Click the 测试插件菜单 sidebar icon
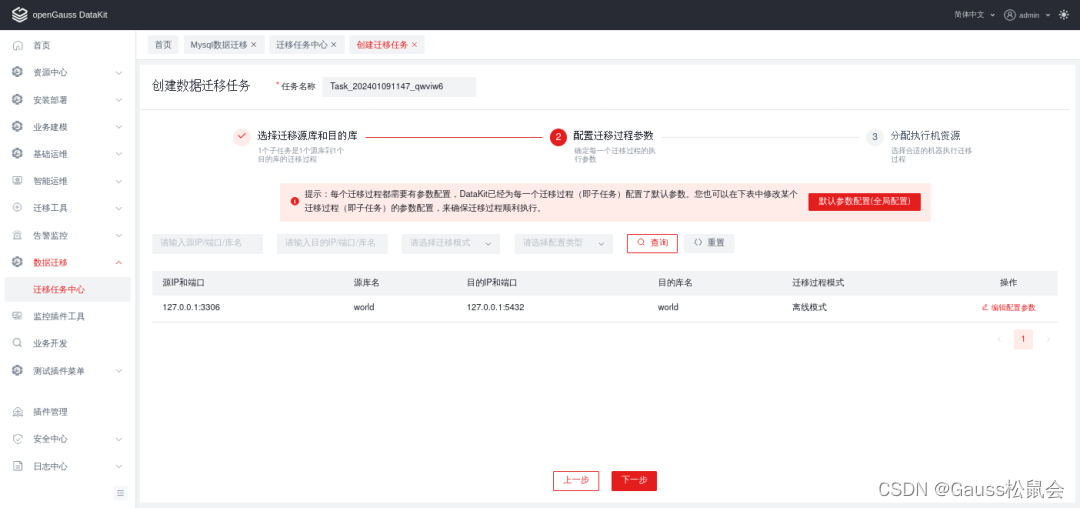 click(x=18, y=370)
